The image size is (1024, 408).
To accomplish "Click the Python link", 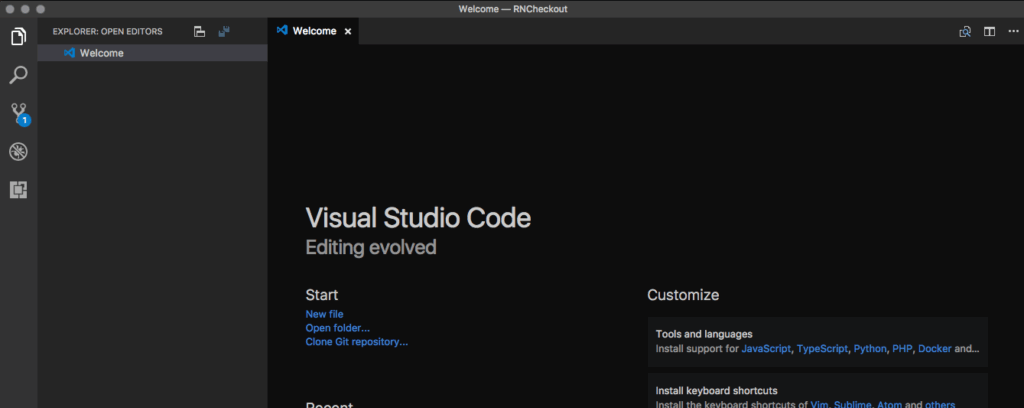I will [x=870, y=349].
